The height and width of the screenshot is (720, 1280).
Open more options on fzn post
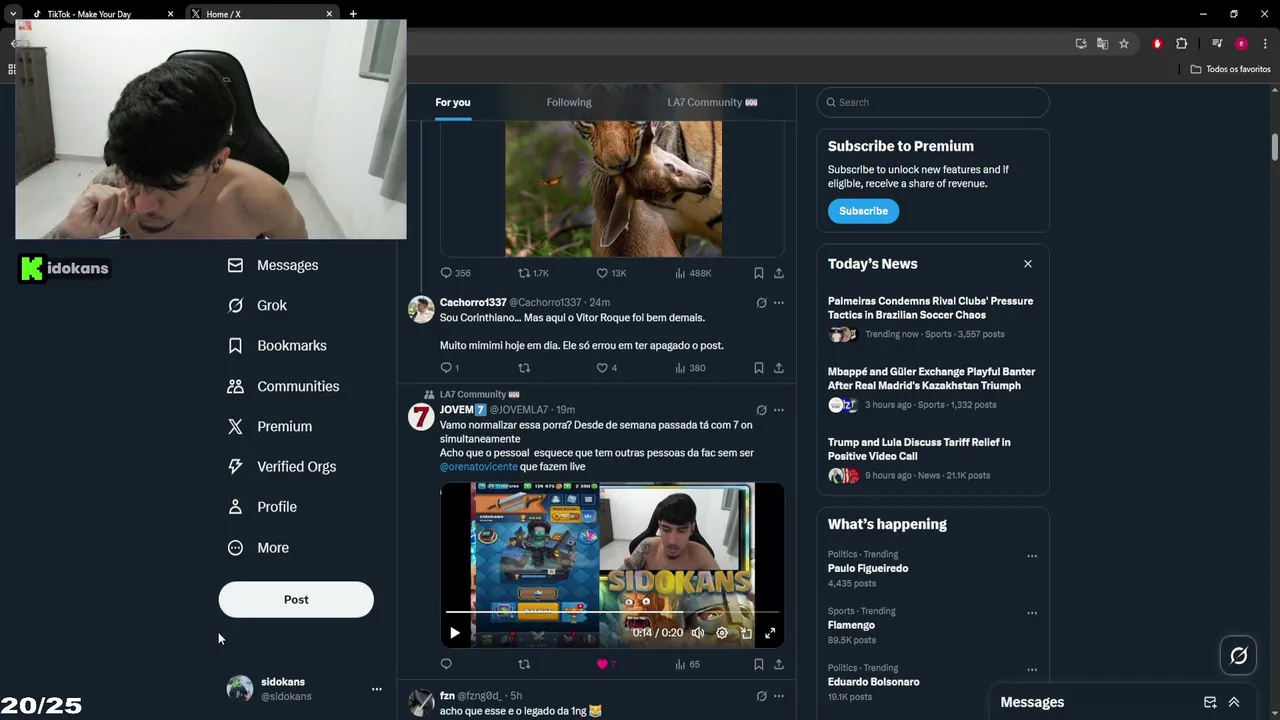(779, 696)
